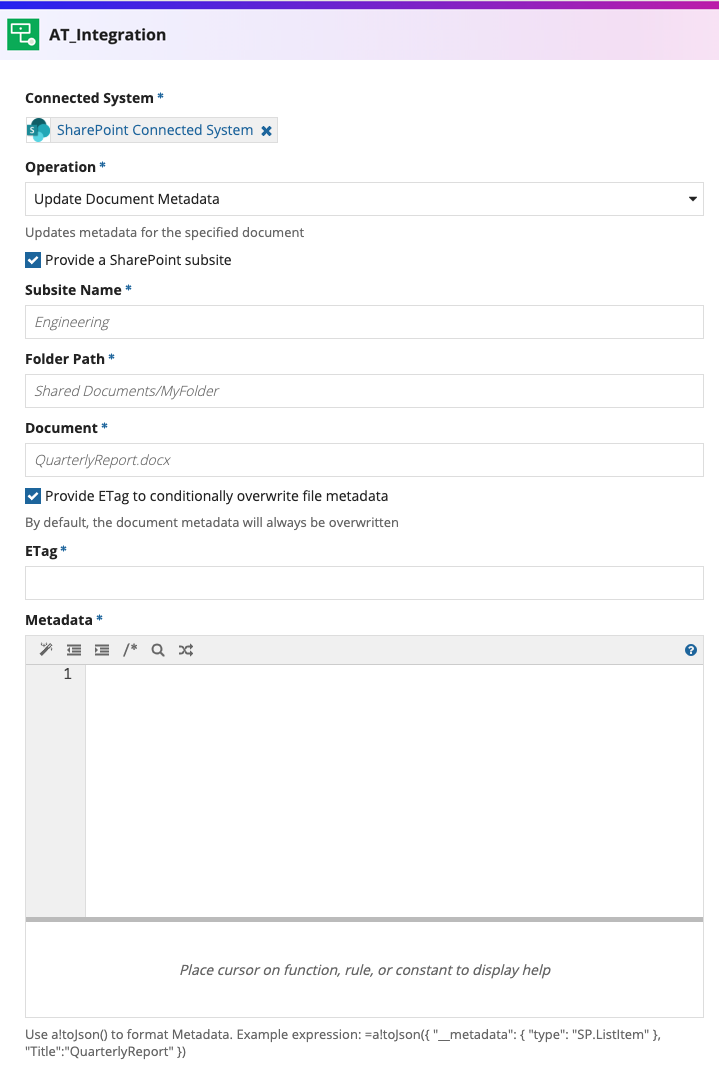Image resolution: width=719 pixels, height=1070 pixels.
Task: Uncheck Provide ETag to conditionally overwrite
Action: 33,496
